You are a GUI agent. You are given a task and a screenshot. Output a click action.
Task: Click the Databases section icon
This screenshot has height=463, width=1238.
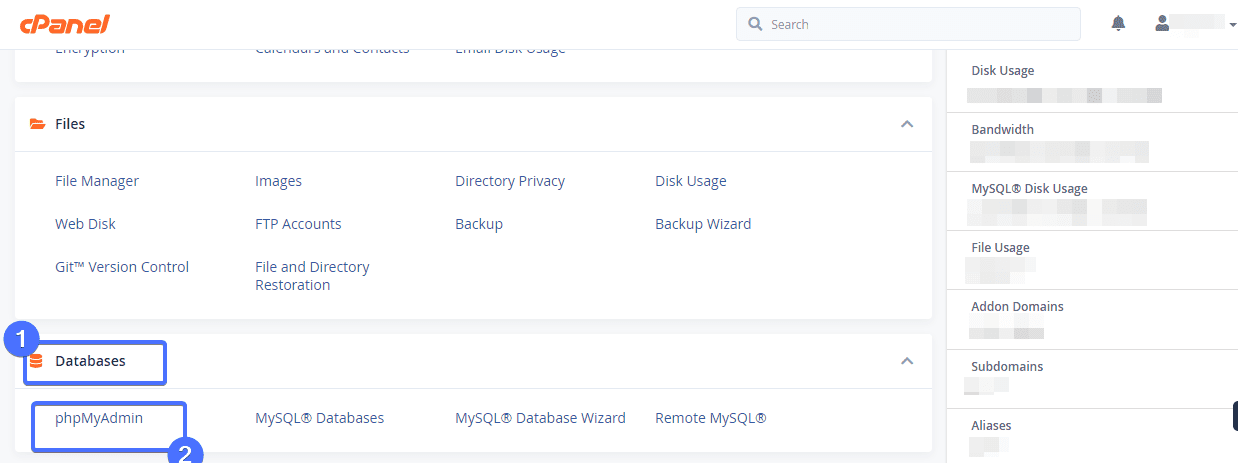coord(37,361)
